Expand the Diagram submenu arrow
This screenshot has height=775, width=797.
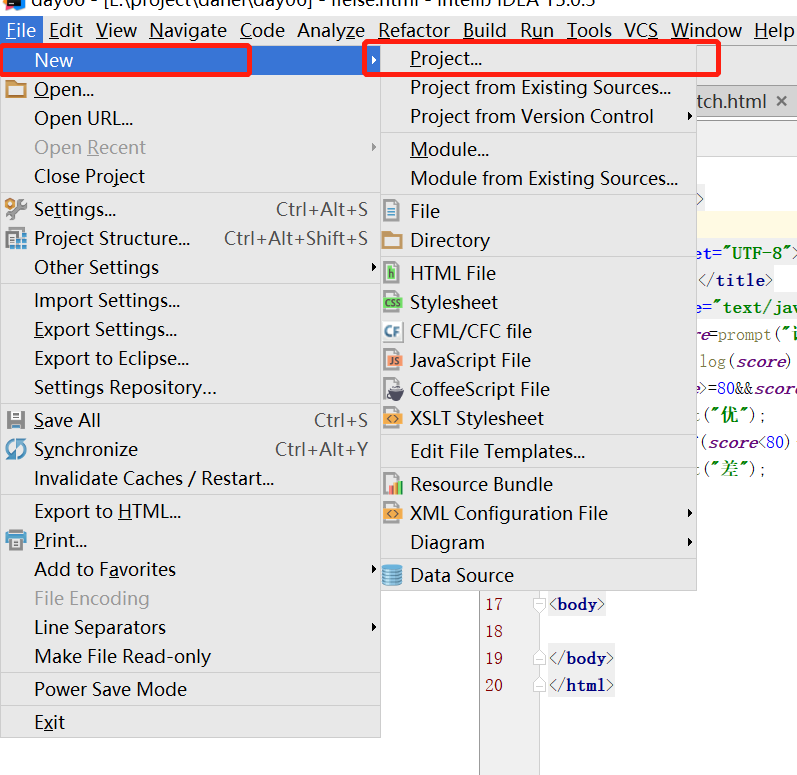click(x=689, y=542)
